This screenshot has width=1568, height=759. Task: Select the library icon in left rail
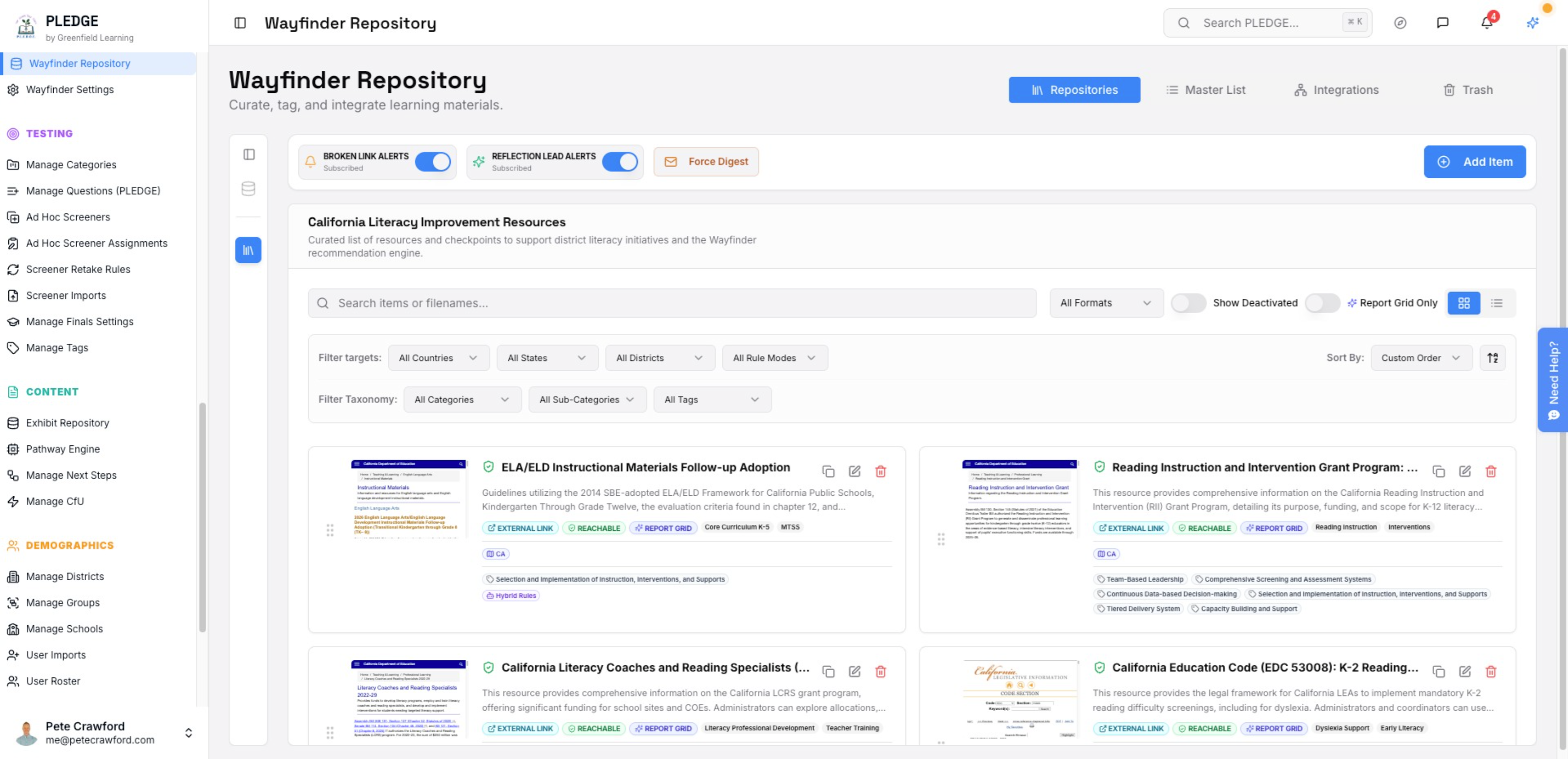click(249, 250)
